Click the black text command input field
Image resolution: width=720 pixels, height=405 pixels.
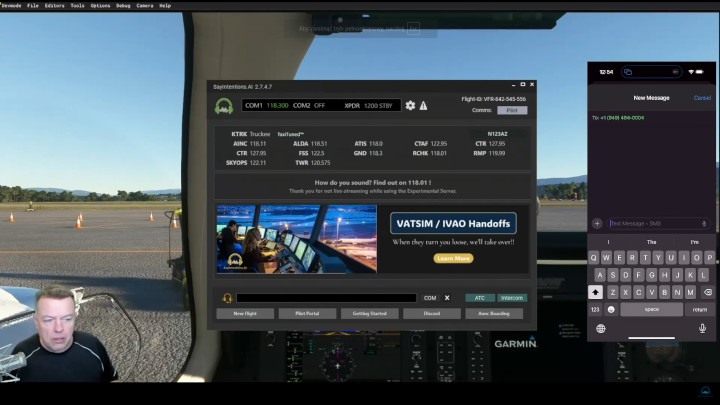(x=326, y=298)
